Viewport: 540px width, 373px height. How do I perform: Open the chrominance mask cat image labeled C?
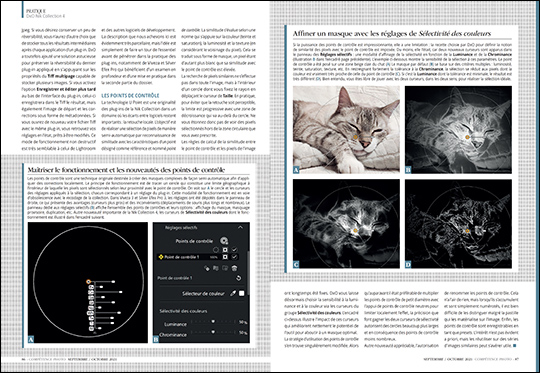[346, 224]
